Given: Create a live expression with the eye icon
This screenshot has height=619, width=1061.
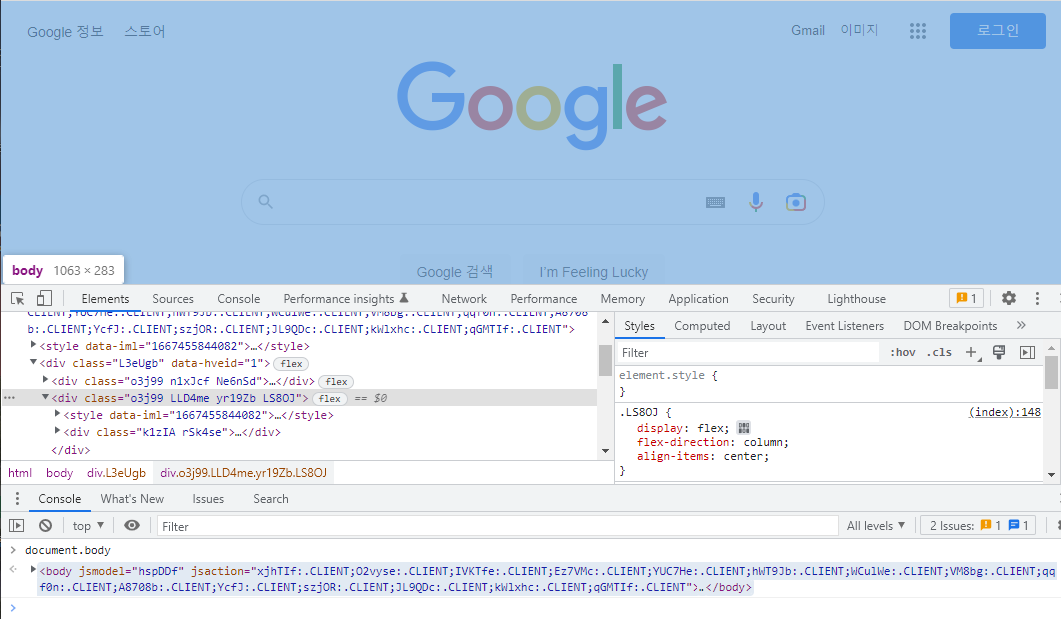Looking at the screenshot, I should 132,525.
